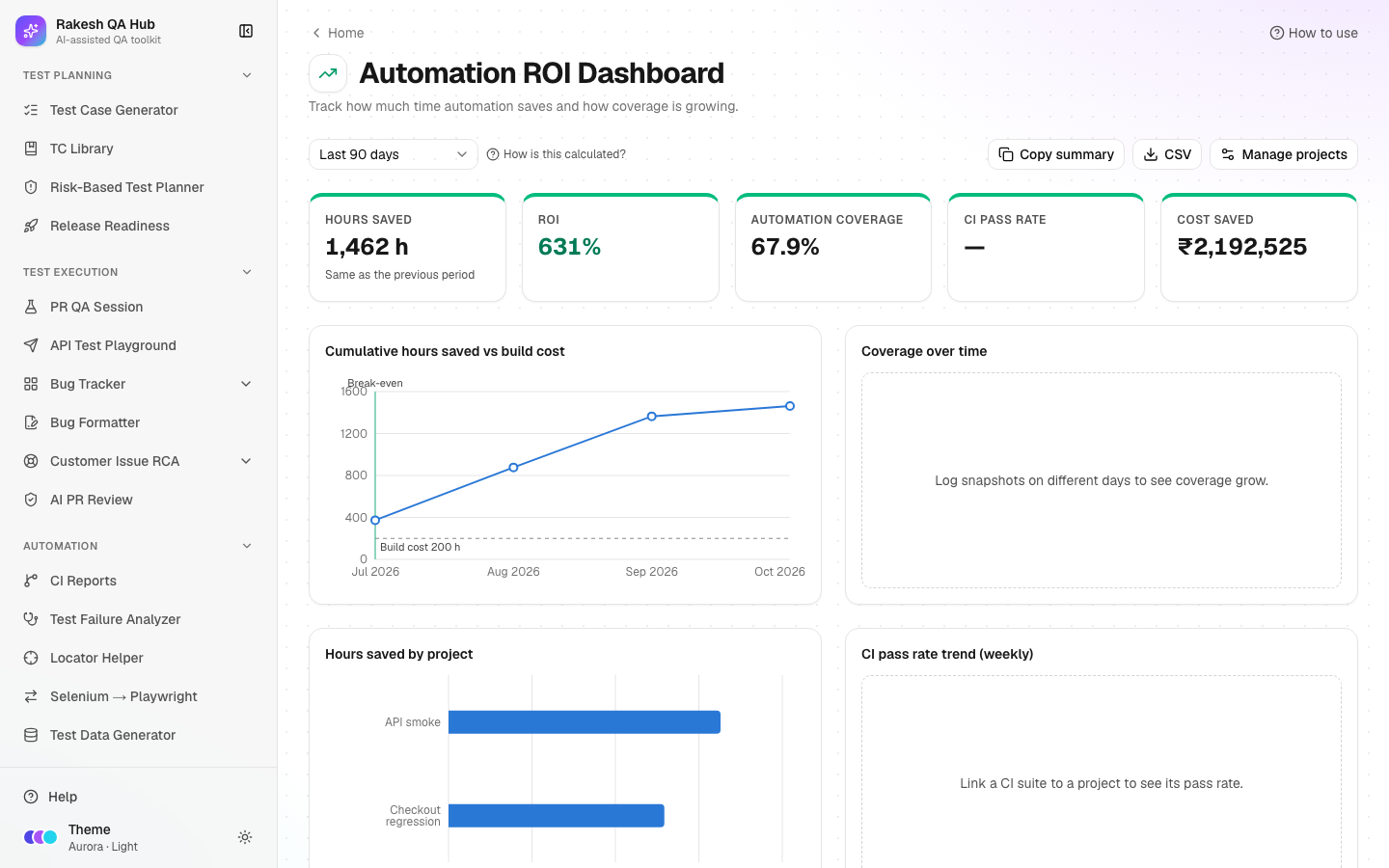The image size is (1389, 868).
Task: Toggle light/dark mode sun icon
Action: tap(245, 837)
